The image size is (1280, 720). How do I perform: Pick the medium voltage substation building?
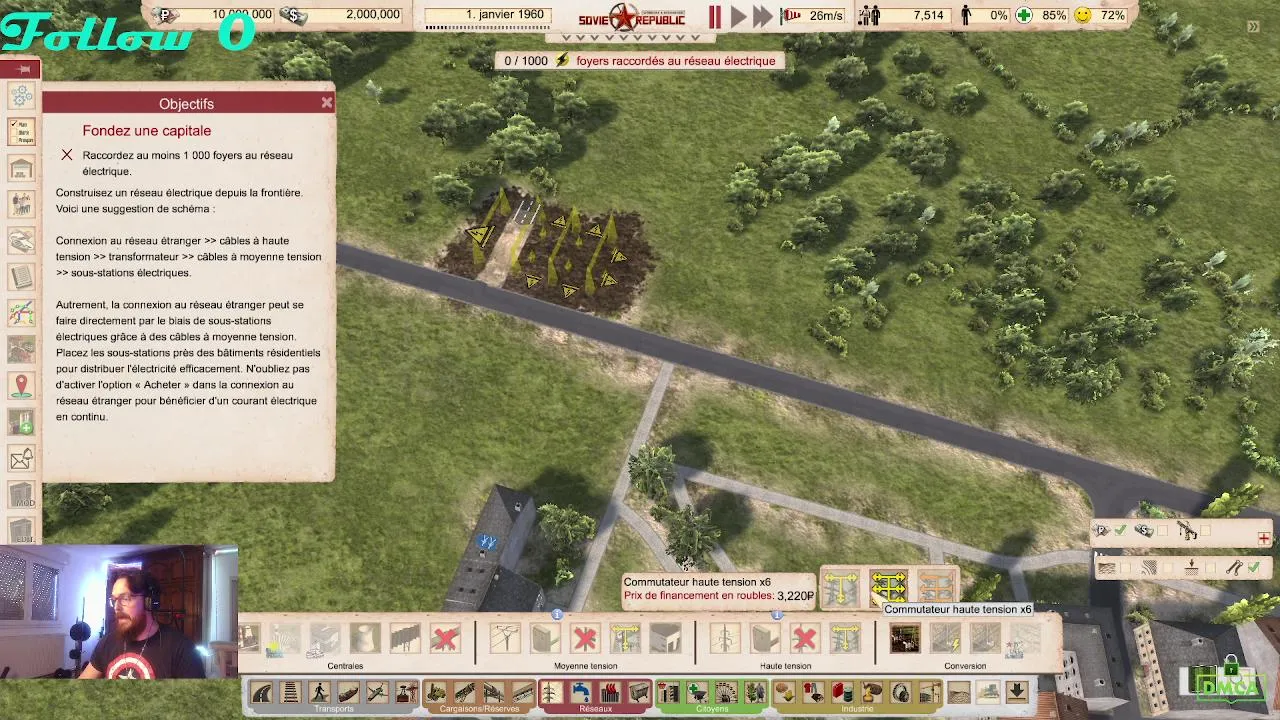pyautogui.click(x=665, y=638)
